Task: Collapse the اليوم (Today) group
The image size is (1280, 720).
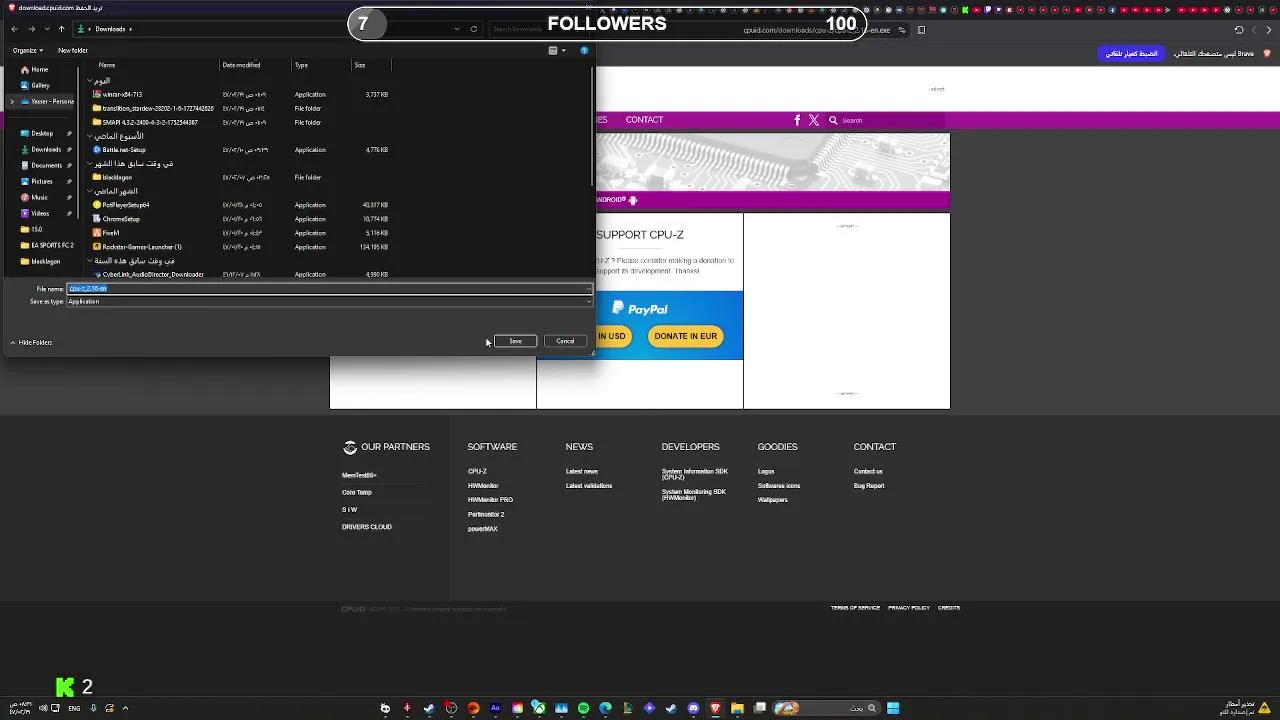Action: [90, 81]
